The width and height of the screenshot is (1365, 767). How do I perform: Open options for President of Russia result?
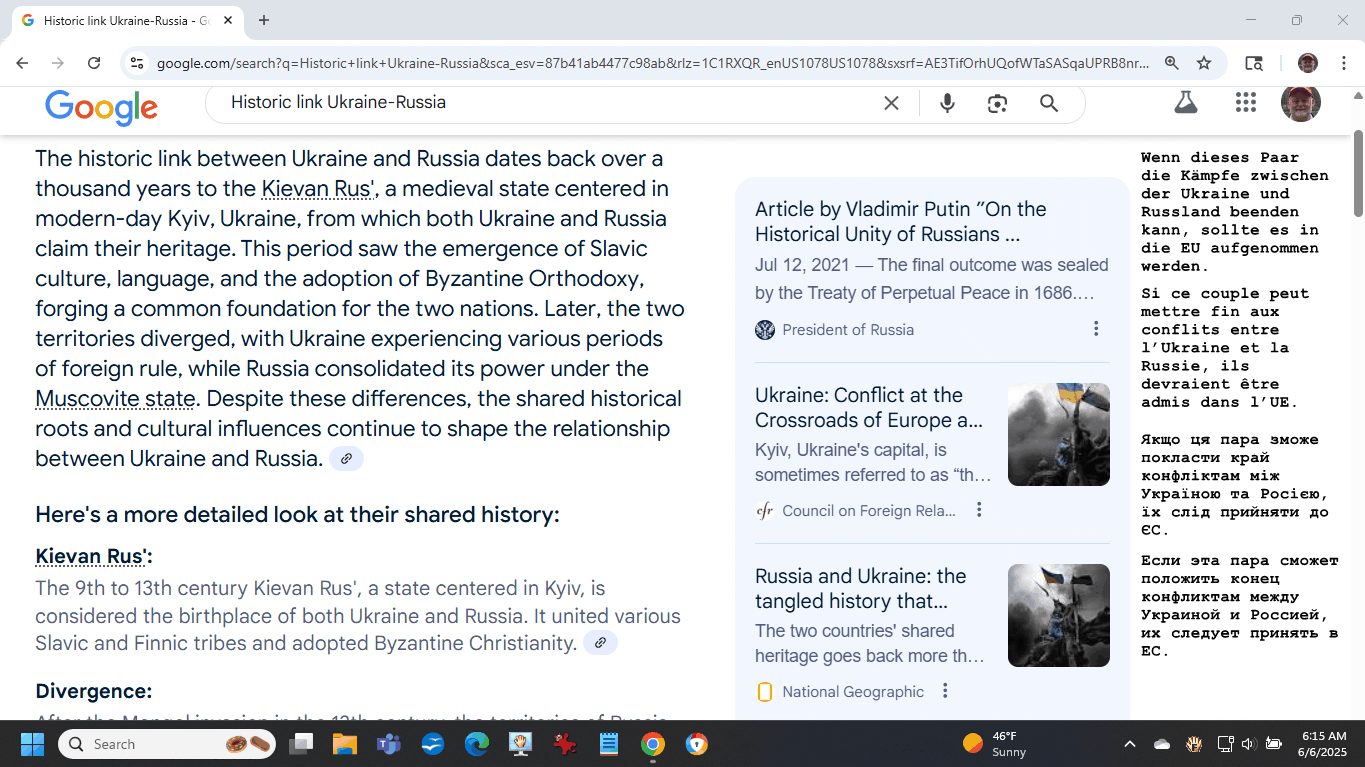[1096, 329]
